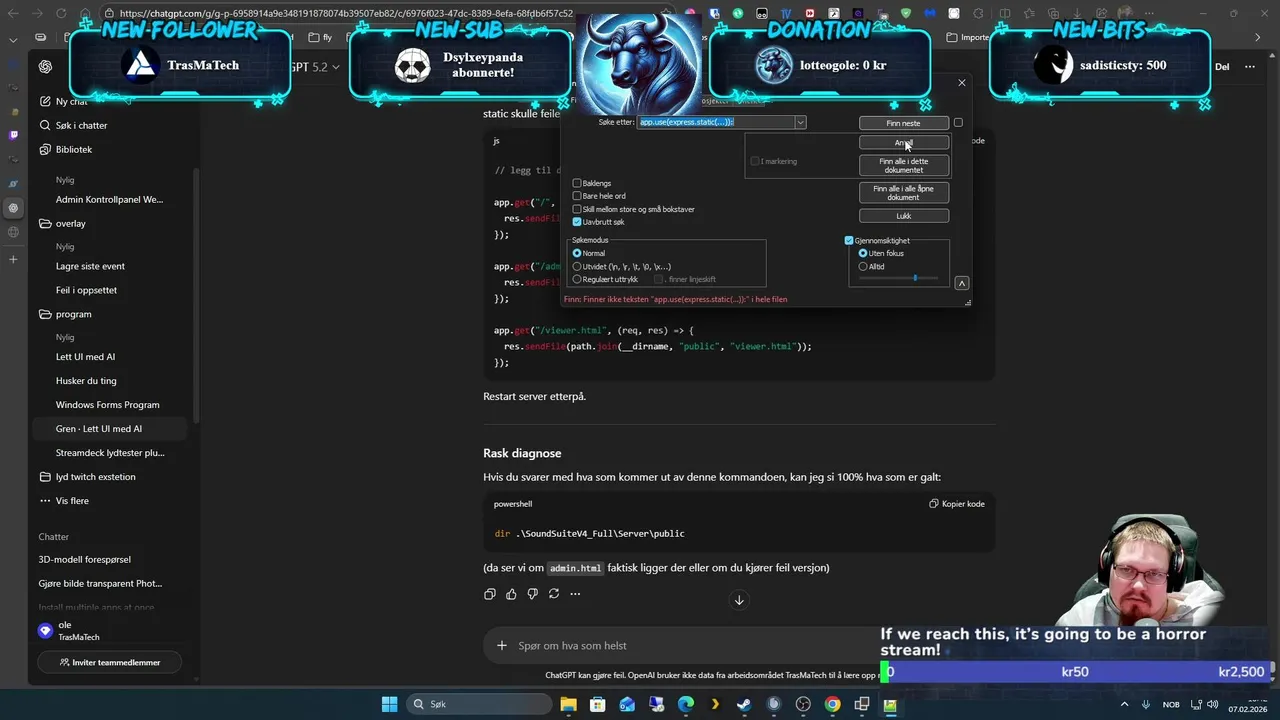This screenshot has width=1280, height=720.
Task: Click the thumbs down icon
Action: (532, 594)
